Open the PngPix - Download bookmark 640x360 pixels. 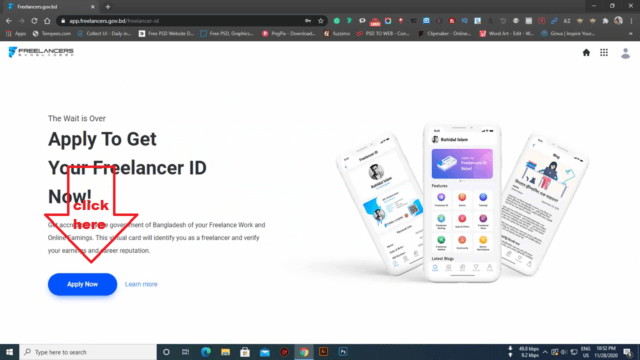pyautogui.click(x=289, y=33)
